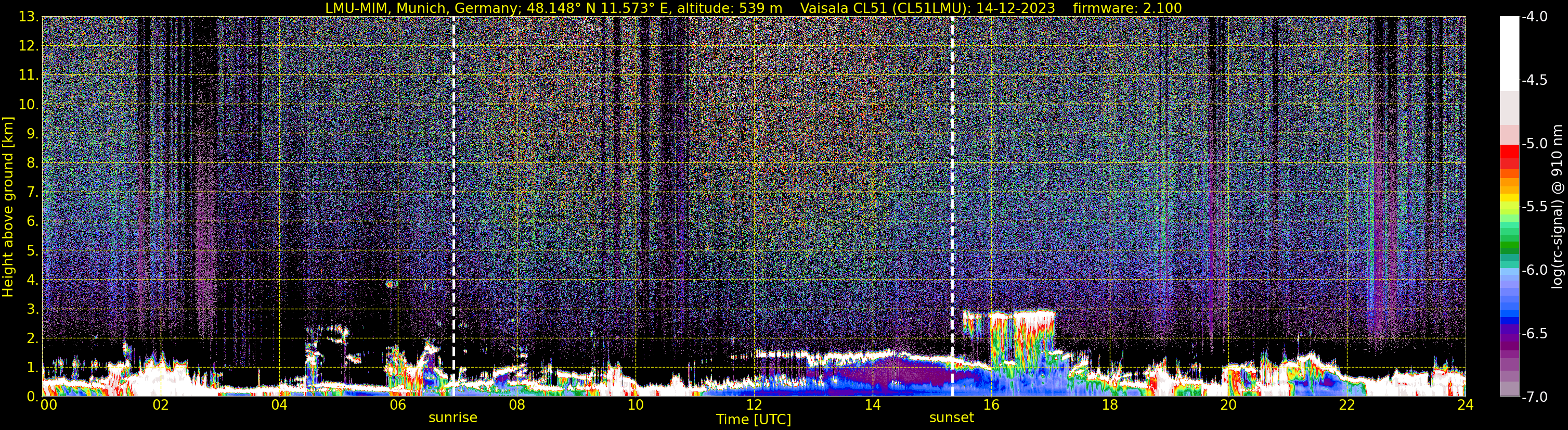Click the colorbar tick label '-7.0'
Image resolution: width=1568 pixels, height=430 pixels.
[x=1534, y=397]
